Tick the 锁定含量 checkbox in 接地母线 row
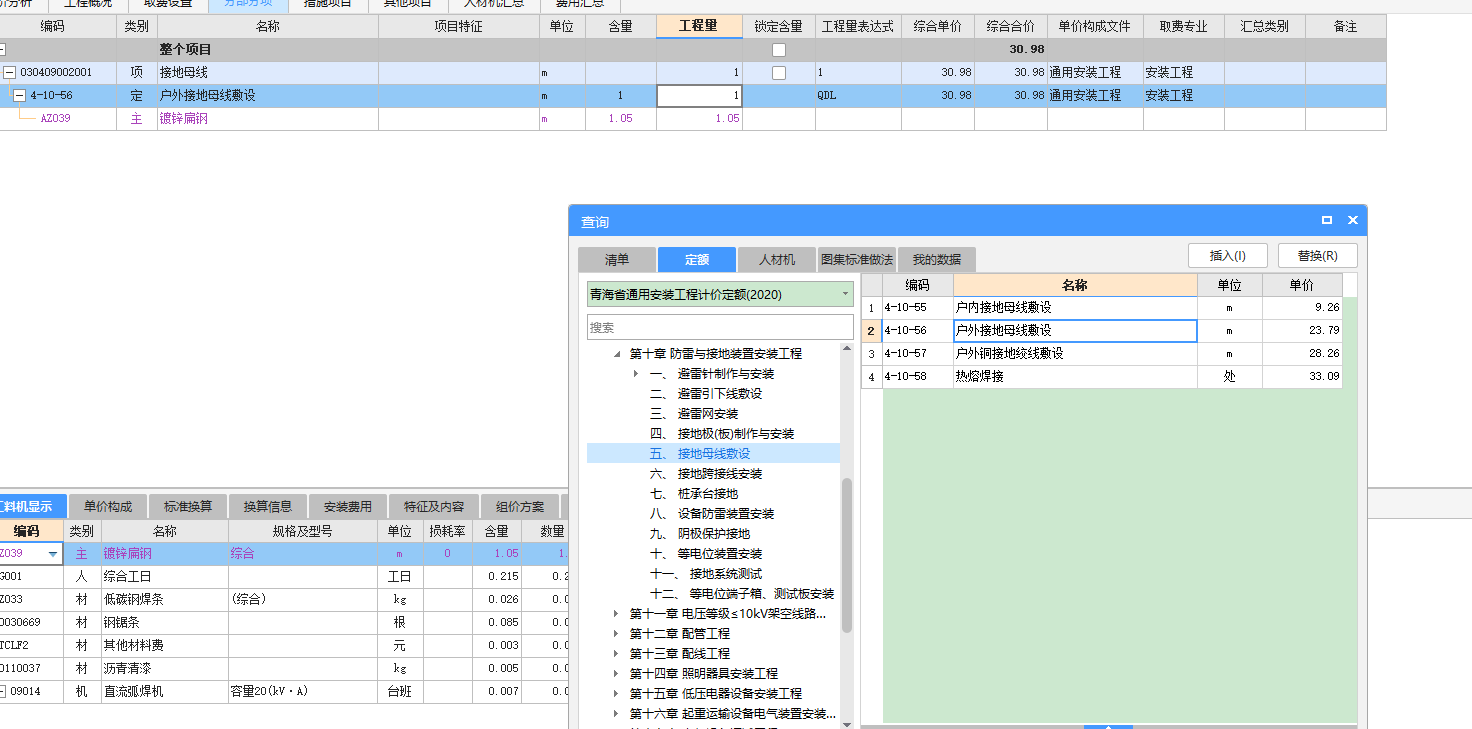Screen dimensions: 1472x729 779,72
